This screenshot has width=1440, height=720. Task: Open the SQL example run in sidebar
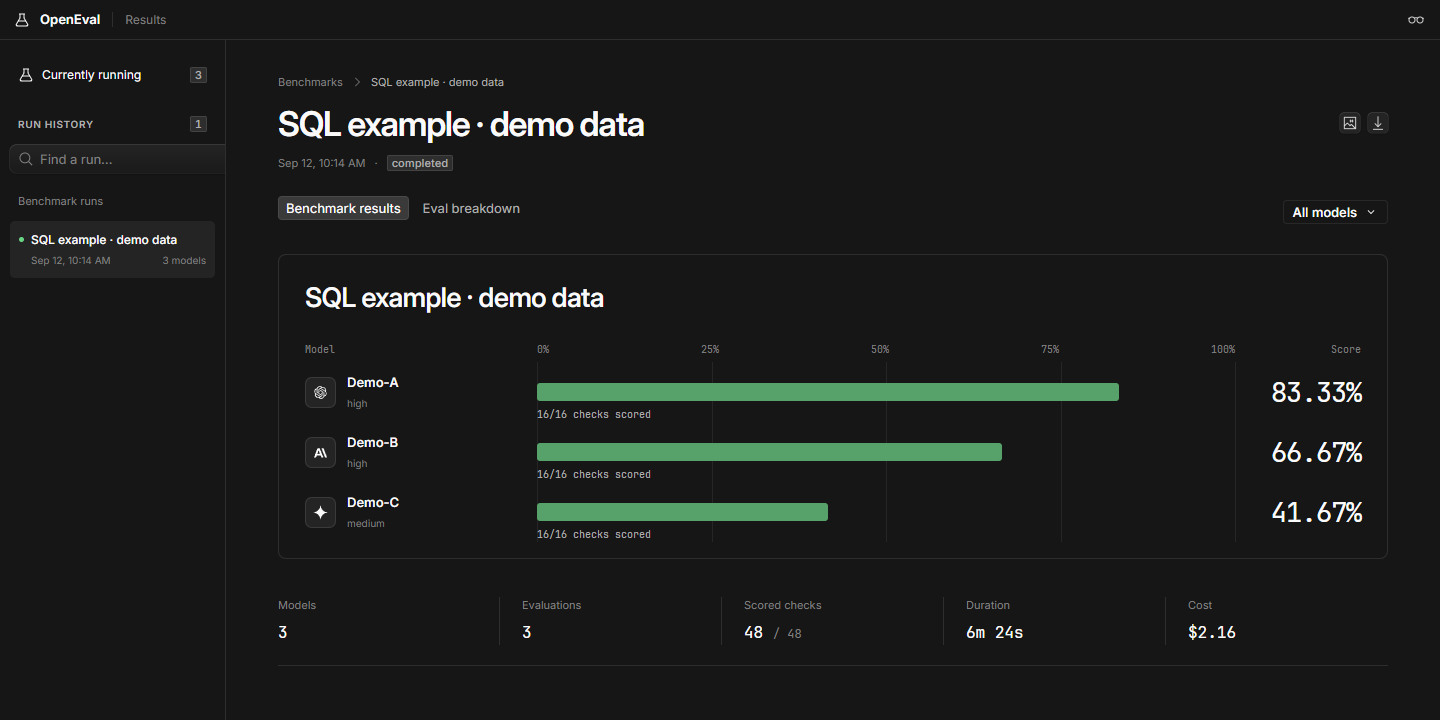pos(112,249)
